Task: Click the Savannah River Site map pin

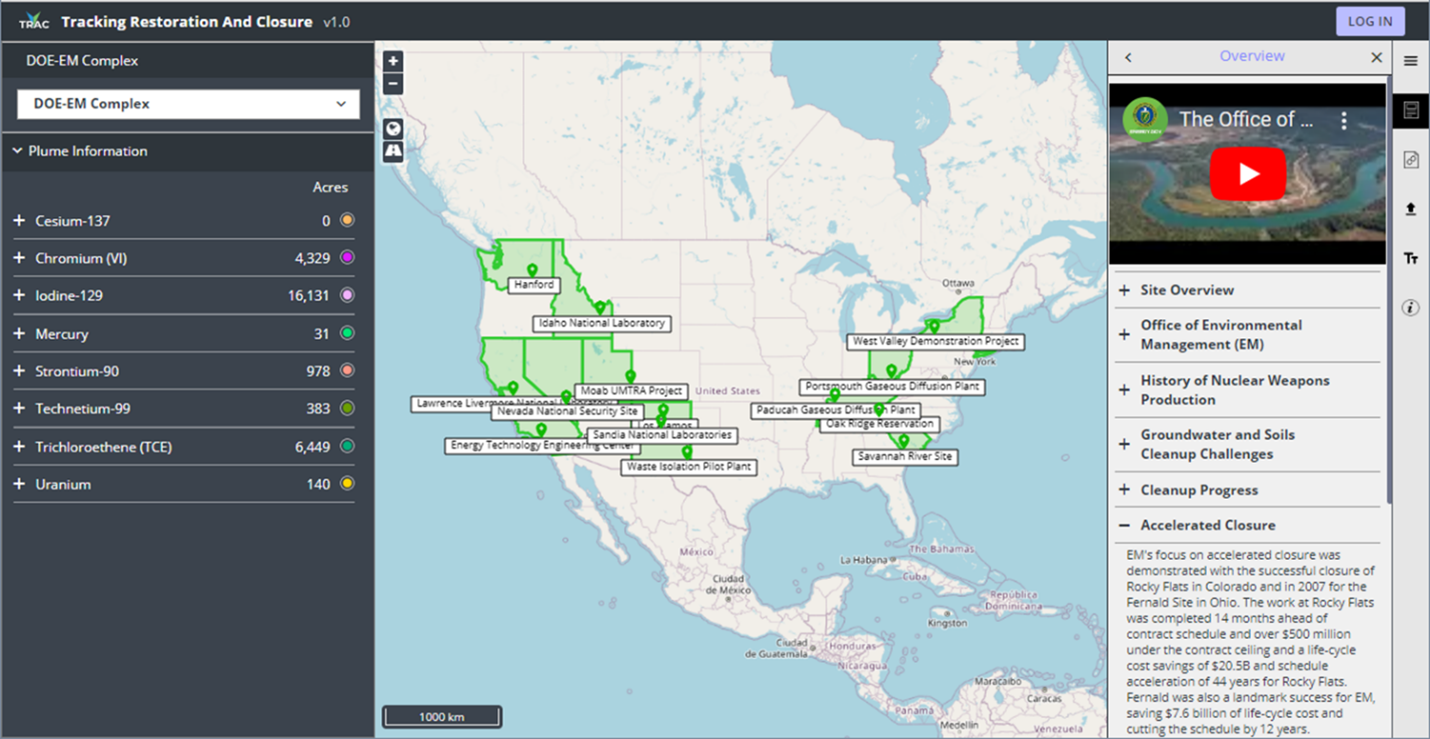Action: pos(903,441)
